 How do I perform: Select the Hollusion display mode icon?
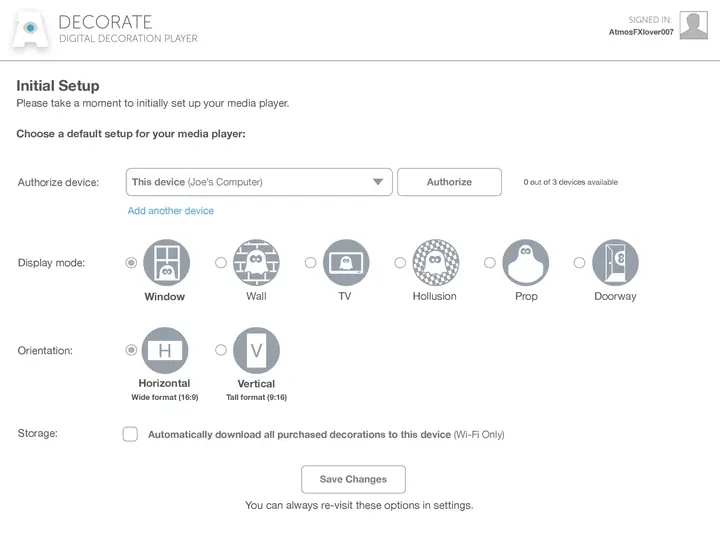click(x=436, y=263)
